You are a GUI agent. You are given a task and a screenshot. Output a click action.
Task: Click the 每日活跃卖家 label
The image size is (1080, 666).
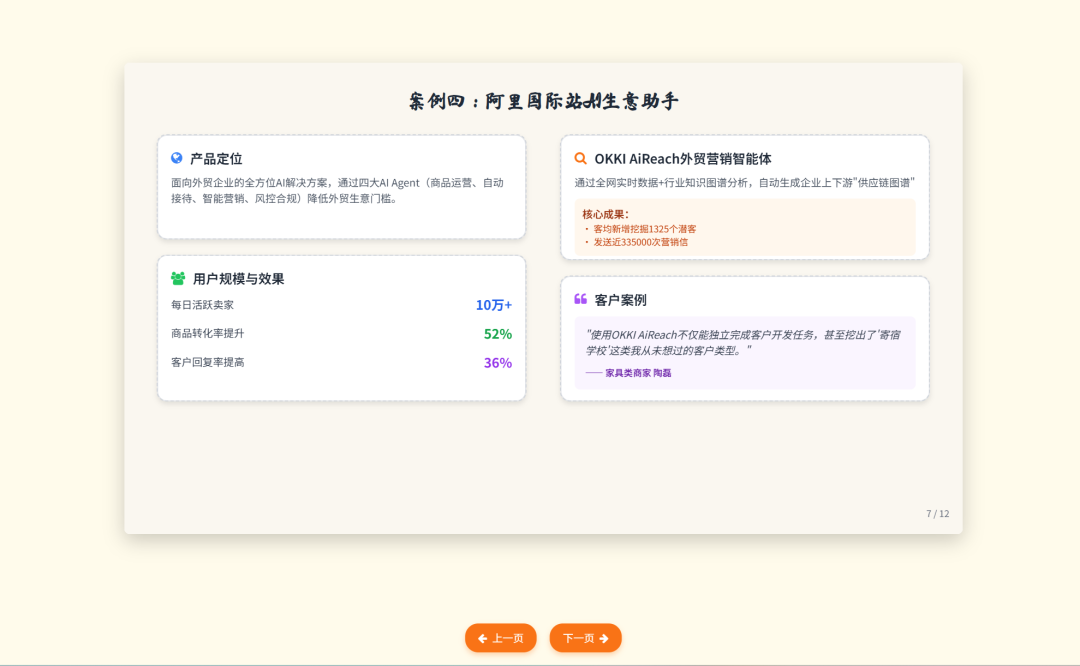click(202, 304)
